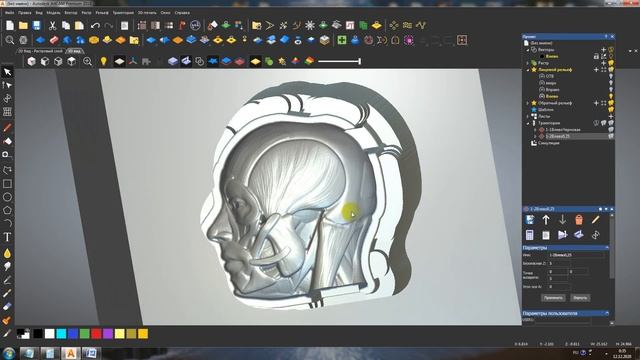
Task: Click the first isometric cube view icon
Action: pos(31,61)
